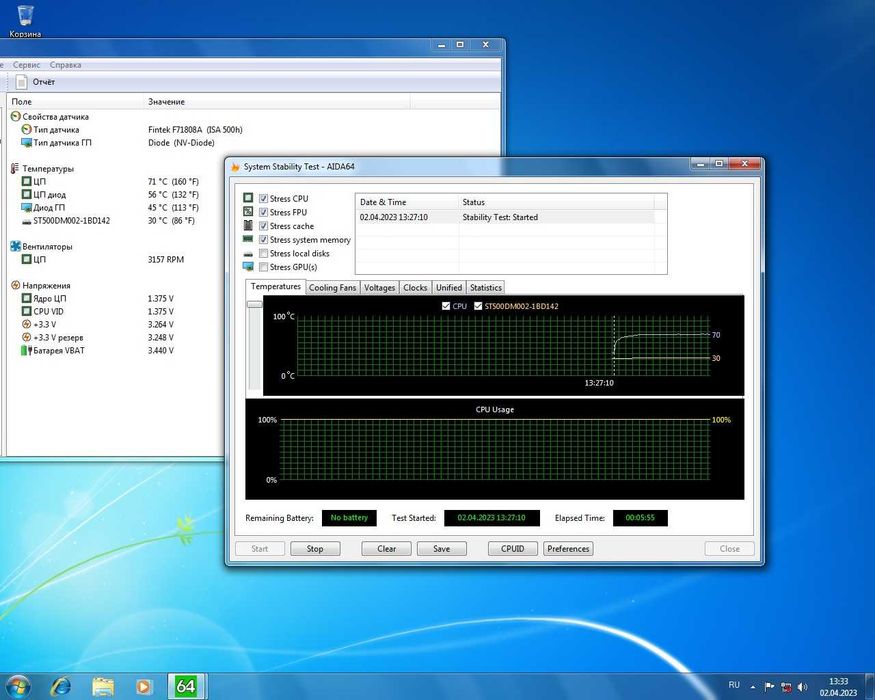Uncheck the Stress CPU checkbox

pyautogui.click(x=263, y=198)
